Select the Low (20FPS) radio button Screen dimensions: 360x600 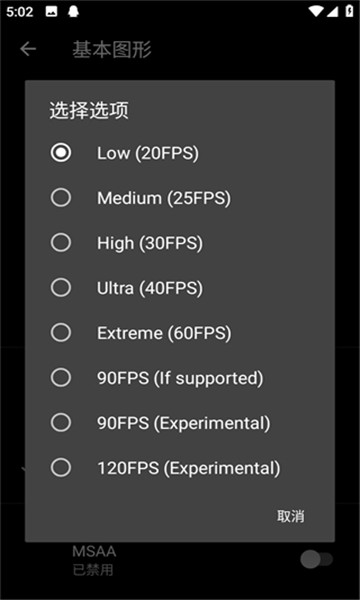61,153
